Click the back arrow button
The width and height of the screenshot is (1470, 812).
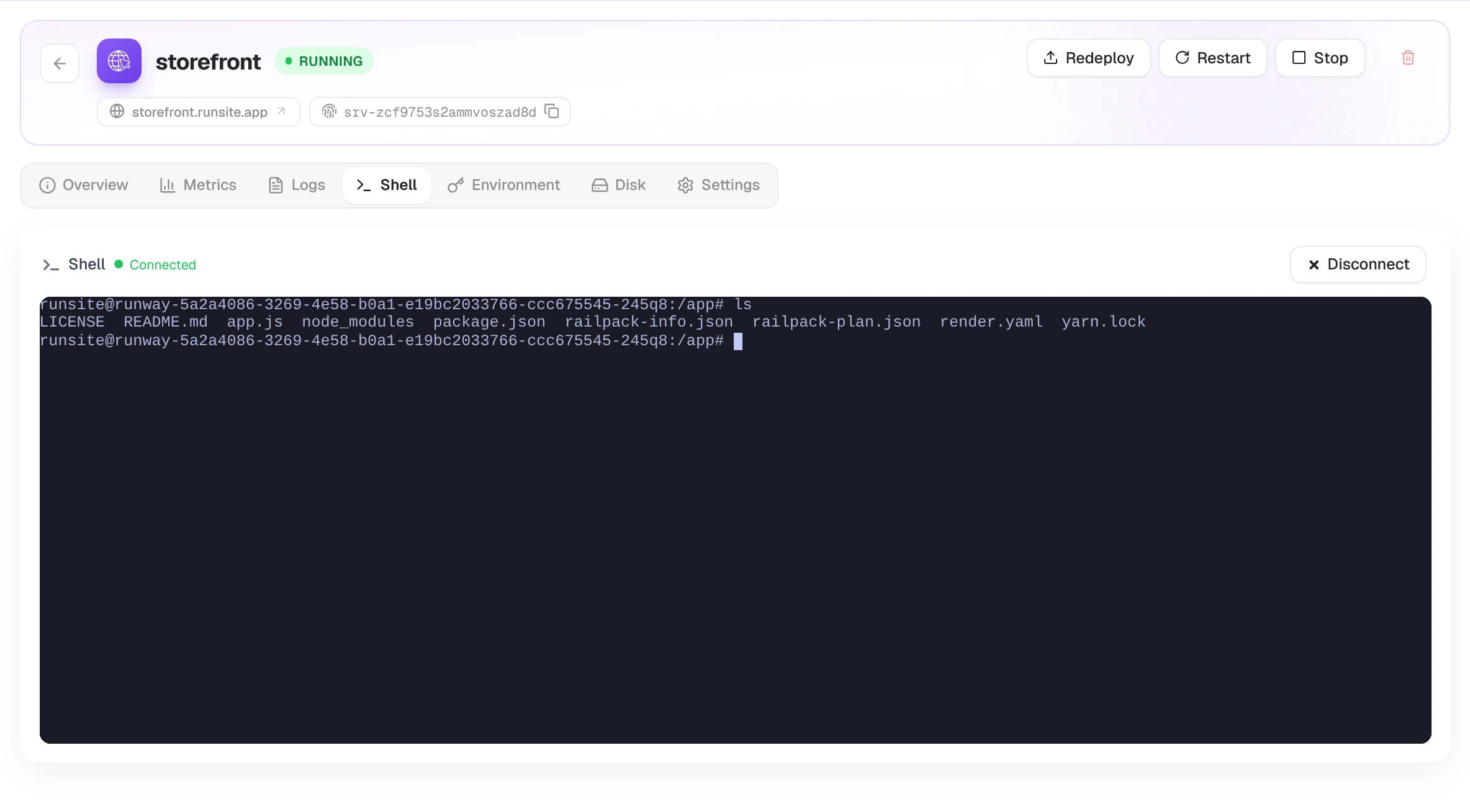60,63
